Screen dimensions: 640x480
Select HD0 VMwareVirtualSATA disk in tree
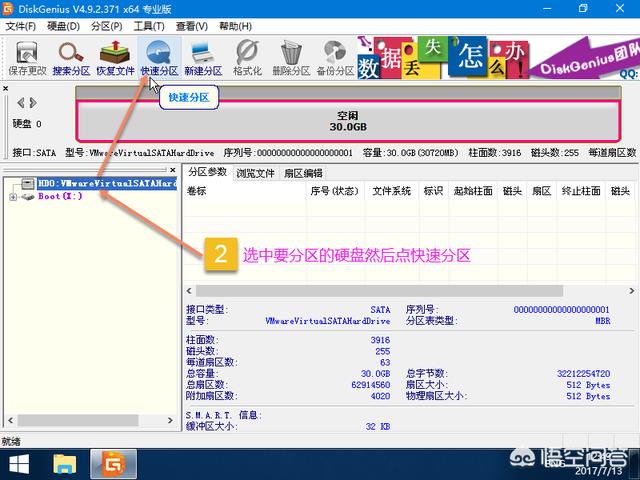coord(107,184)
